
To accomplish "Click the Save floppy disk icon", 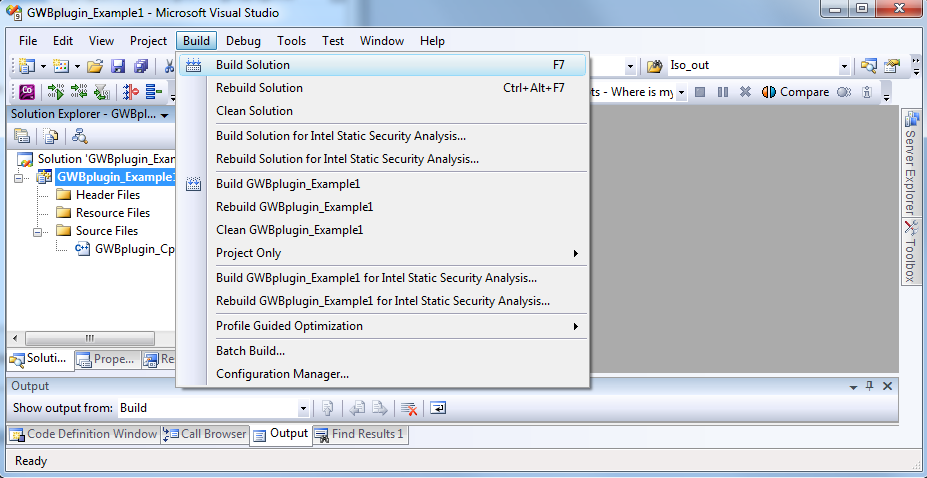I will [118, 66].
